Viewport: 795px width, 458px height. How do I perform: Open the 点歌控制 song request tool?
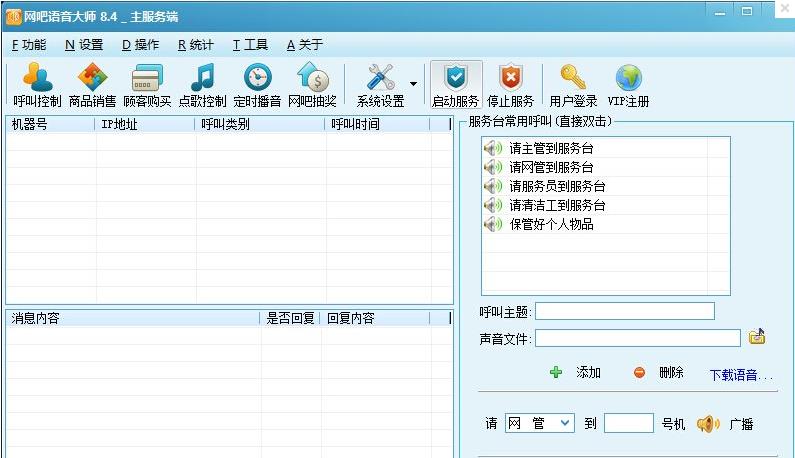(202, 85)
